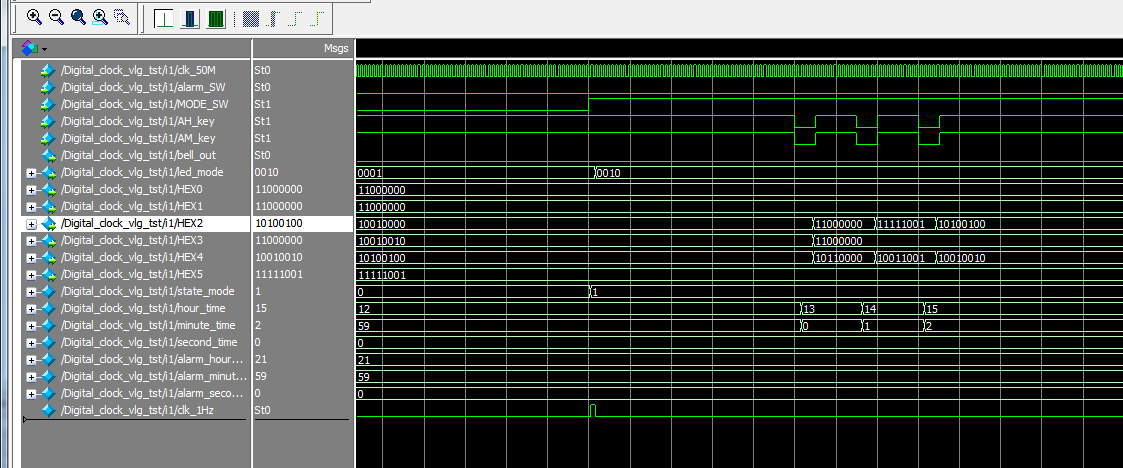
Task: Click the bus icon beside HEX5
Action: point(49,274)
